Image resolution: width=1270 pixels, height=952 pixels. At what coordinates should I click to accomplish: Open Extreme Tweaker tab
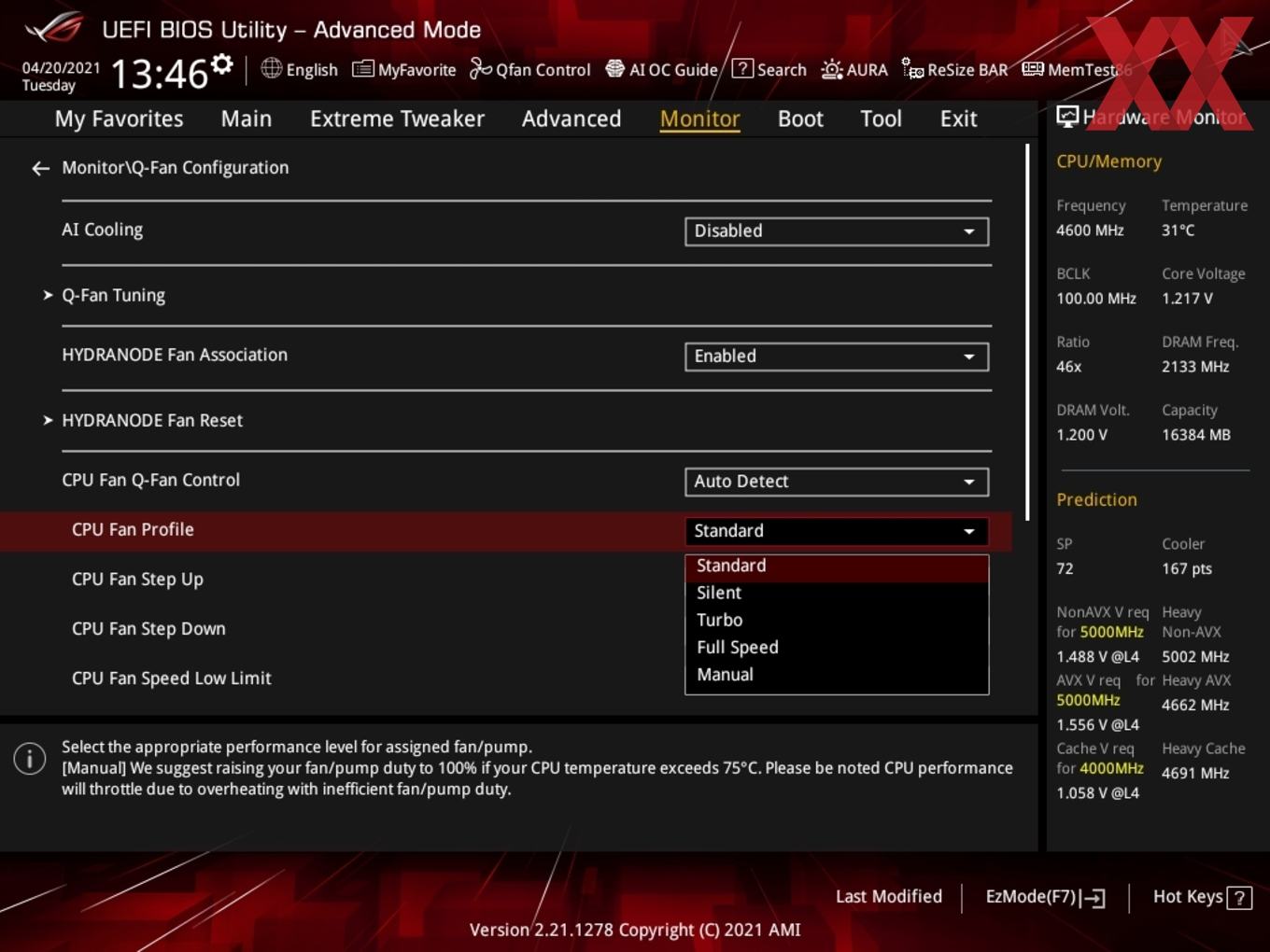pyautogui.click(x=397, y=119)
